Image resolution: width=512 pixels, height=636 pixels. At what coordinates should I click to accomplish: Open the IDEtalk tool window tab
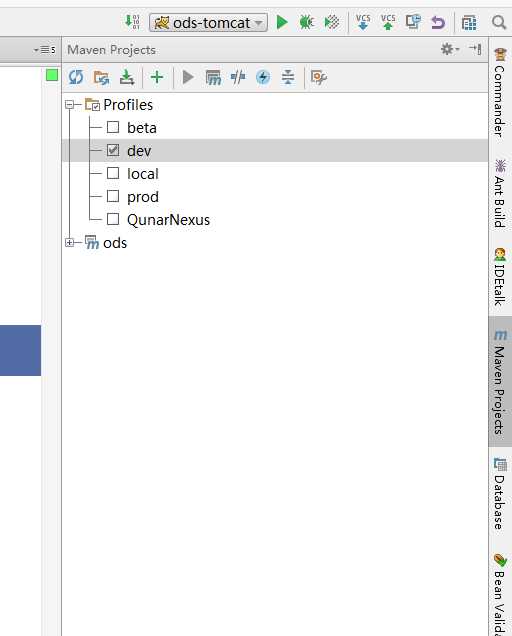coord(500,277)
